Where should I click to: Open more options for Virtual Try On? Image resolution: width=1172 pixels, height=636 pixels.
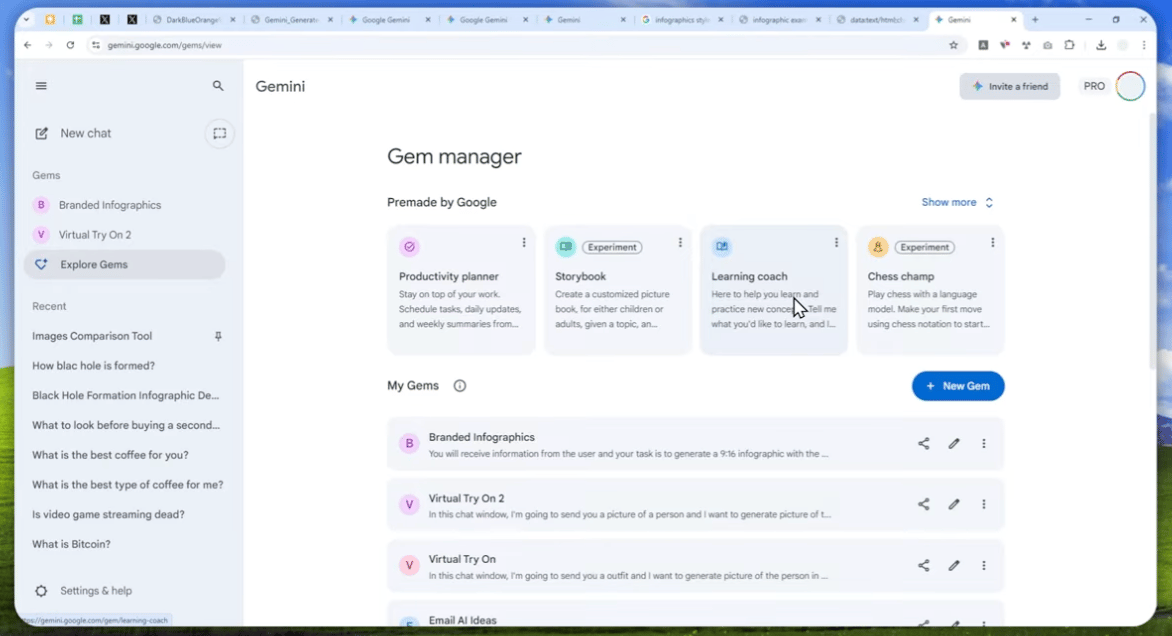[984, 566]
